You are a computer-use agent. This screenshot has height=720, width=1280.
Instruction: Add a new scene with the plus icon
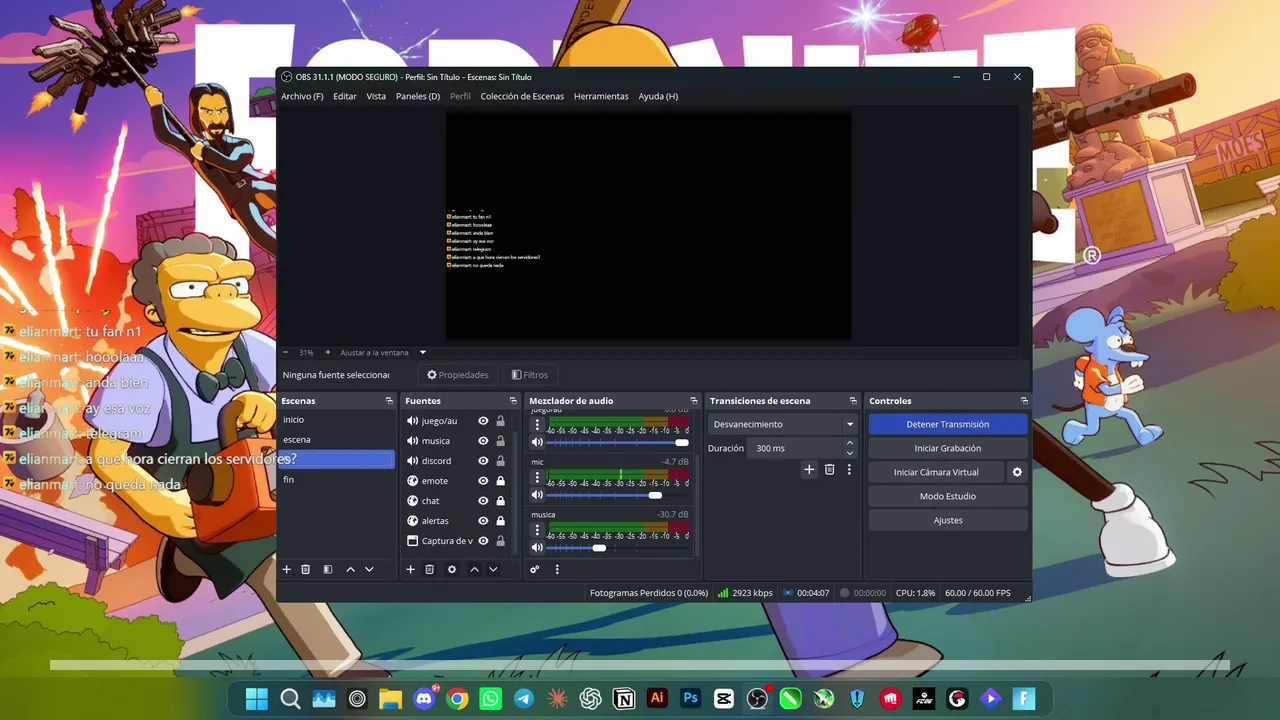pos(286,569)
